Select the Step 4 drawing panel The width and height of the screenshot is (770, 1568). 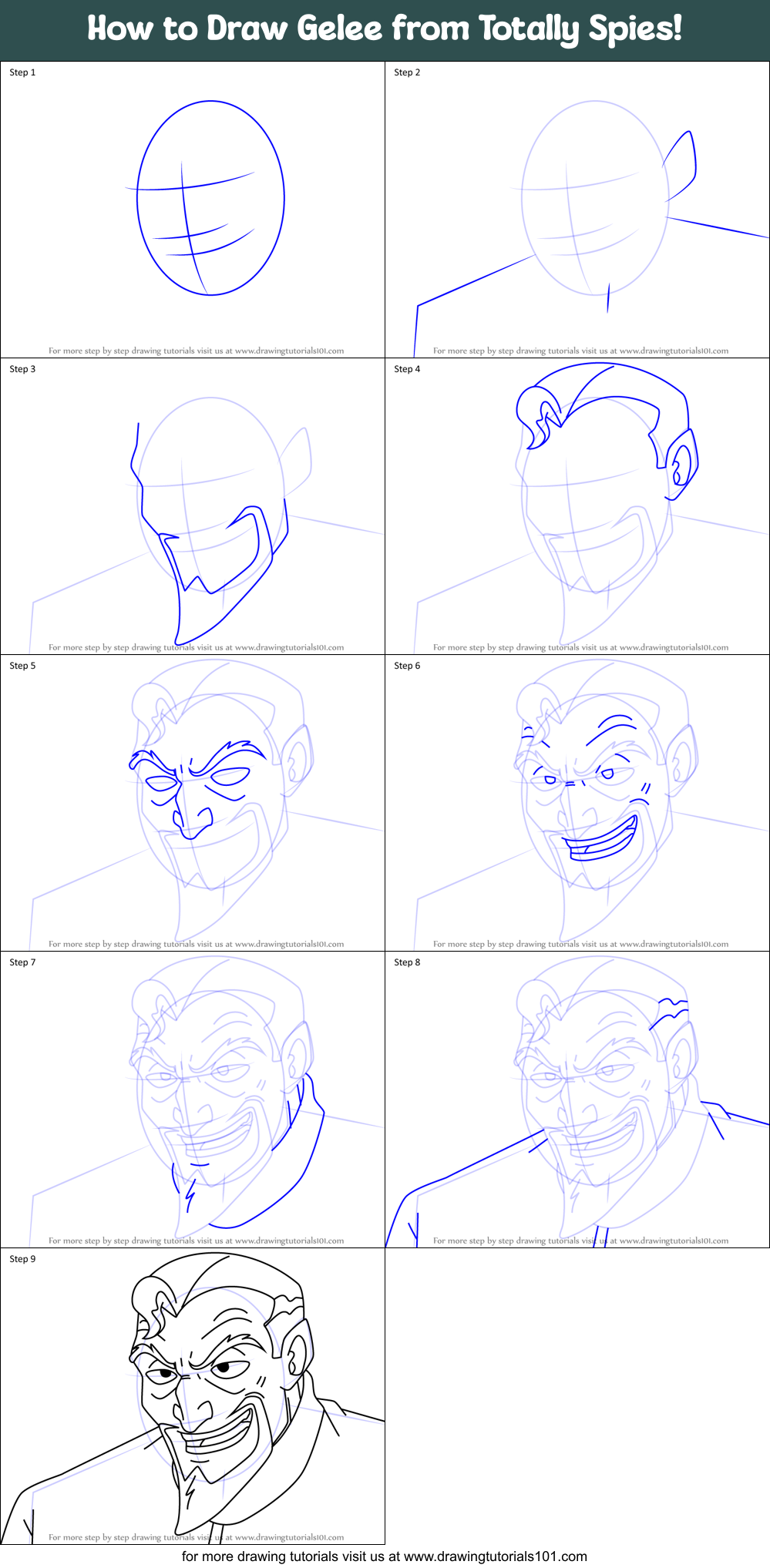point(577,506)
